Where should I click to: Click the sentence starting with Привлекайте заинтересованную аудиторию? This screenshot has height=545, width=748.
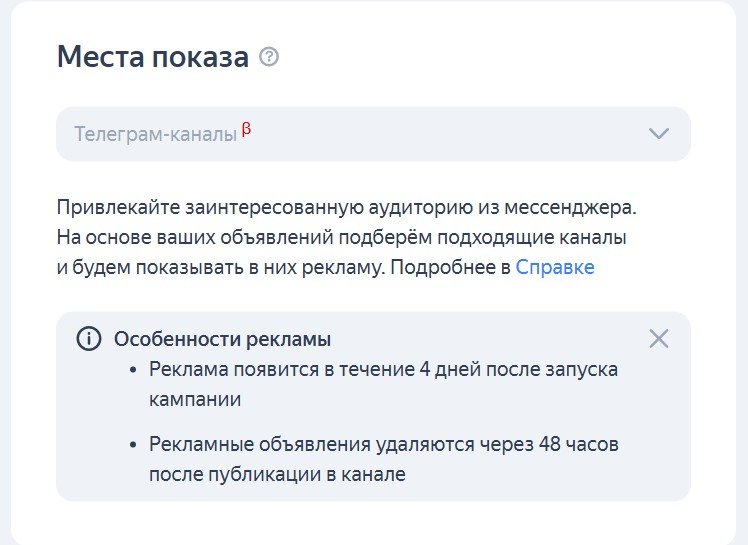coord(346,209)
